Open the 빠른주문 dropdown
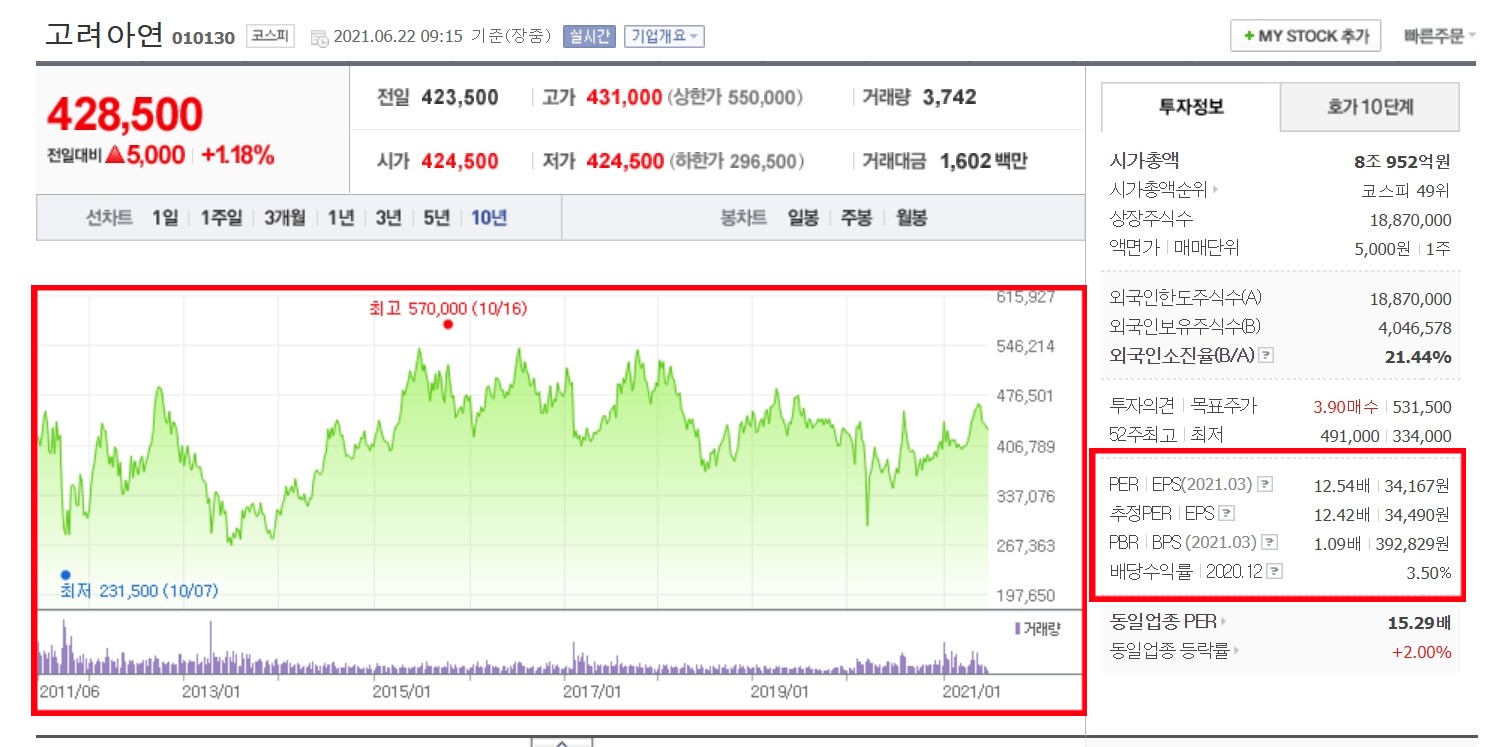 tap(1440, 36)
